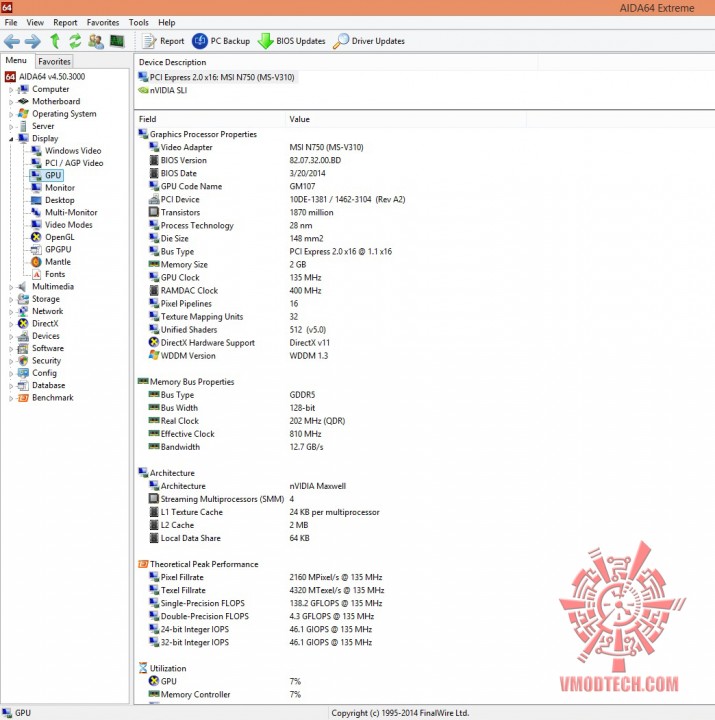Click the Device Description column header
The height and width of the screenshot is (720, 715).
(335, 62)
